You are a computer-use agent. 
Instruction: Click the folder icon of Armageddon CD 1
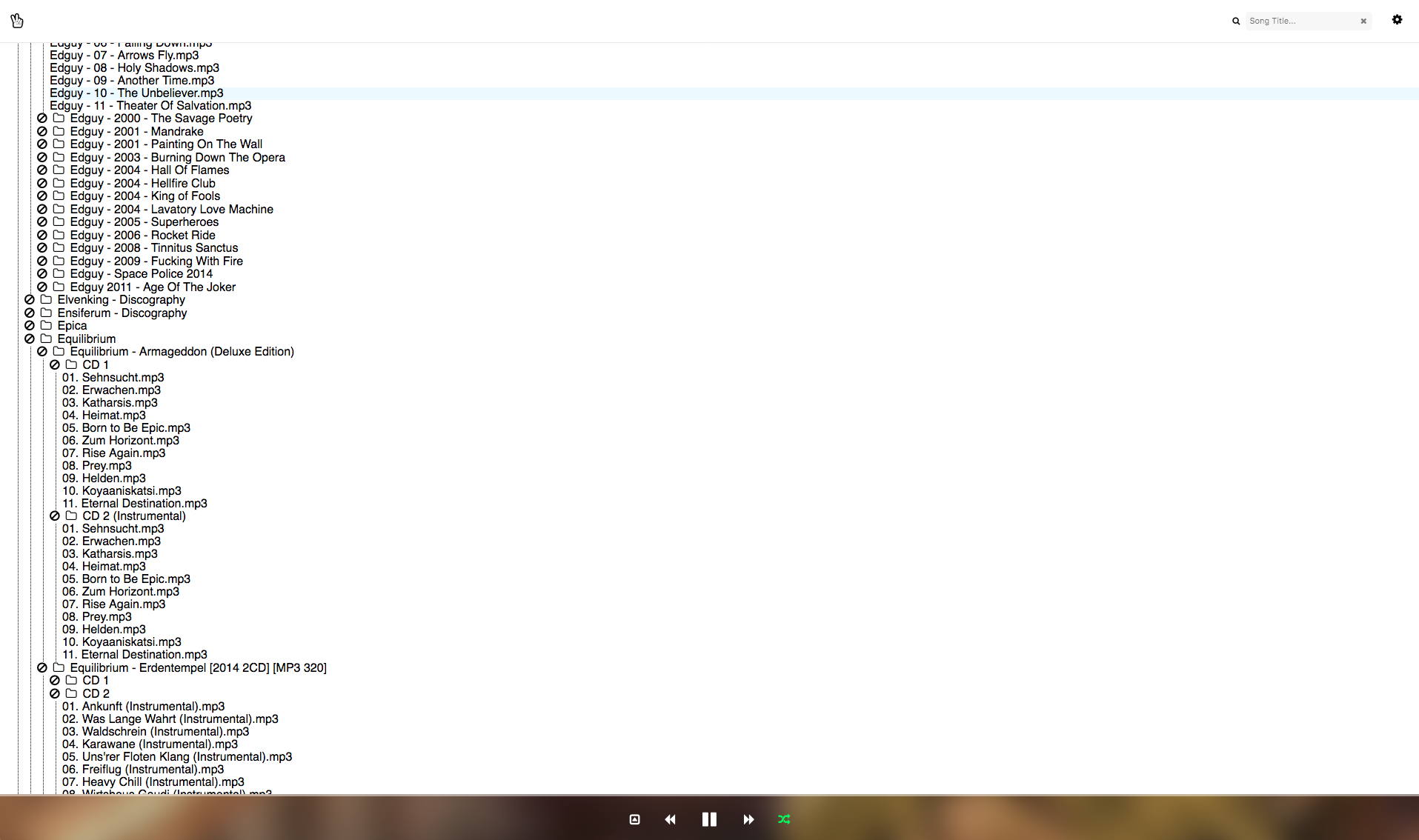71,365
